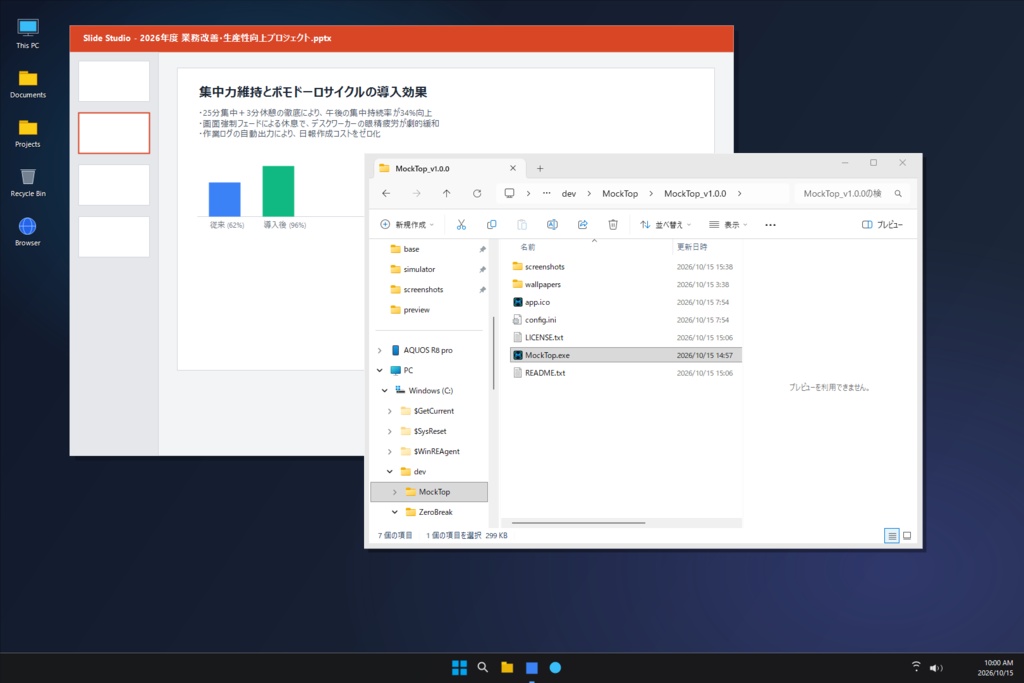Open the 表示 view dropdown
The width and height of the screenshot is (1024, 683).
coord(728,225)
